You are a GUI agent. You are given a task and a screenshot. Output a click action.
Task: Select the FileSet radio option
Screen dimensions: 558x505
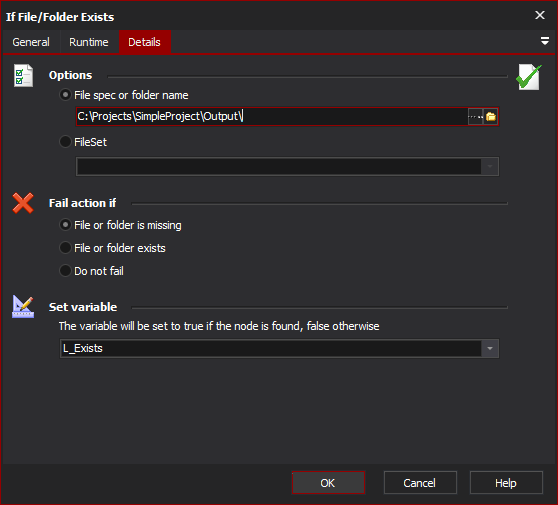click(x=83, y=142)
